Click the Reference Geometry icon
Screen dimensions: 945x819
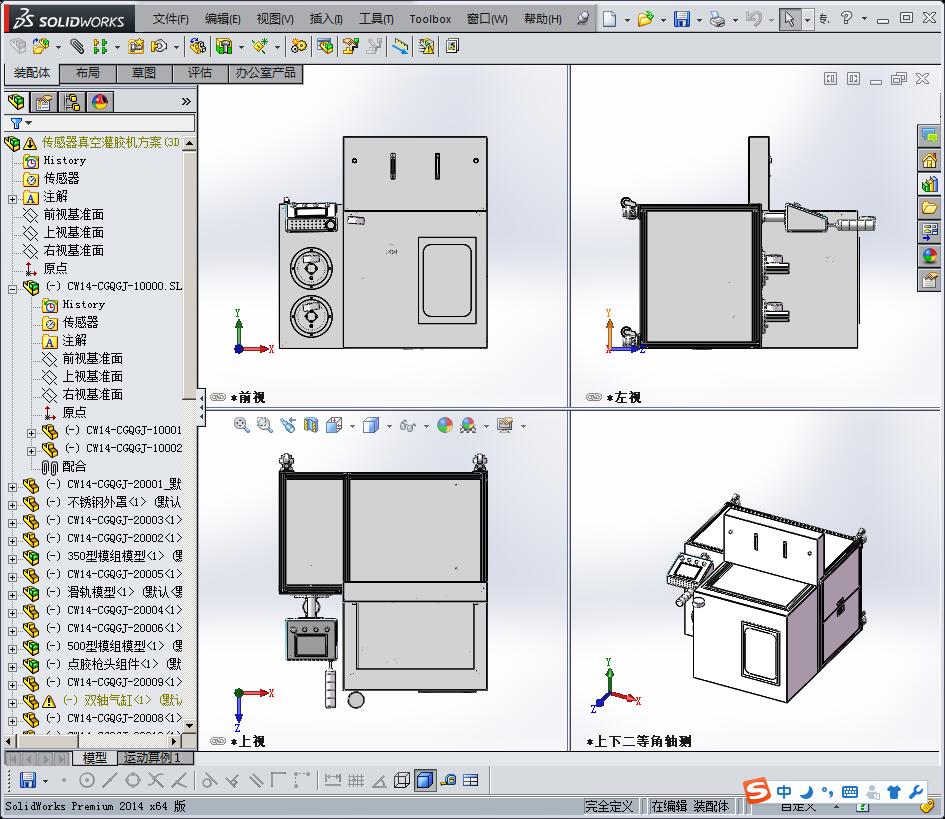pos(260,46)
